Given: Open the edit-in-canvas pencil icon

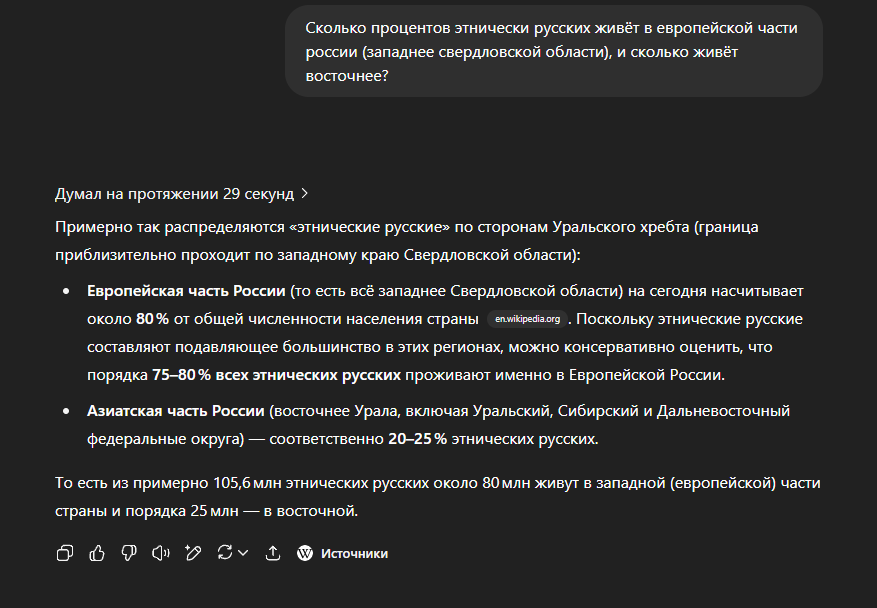Looking at the screenshot, I should (193, 553).
